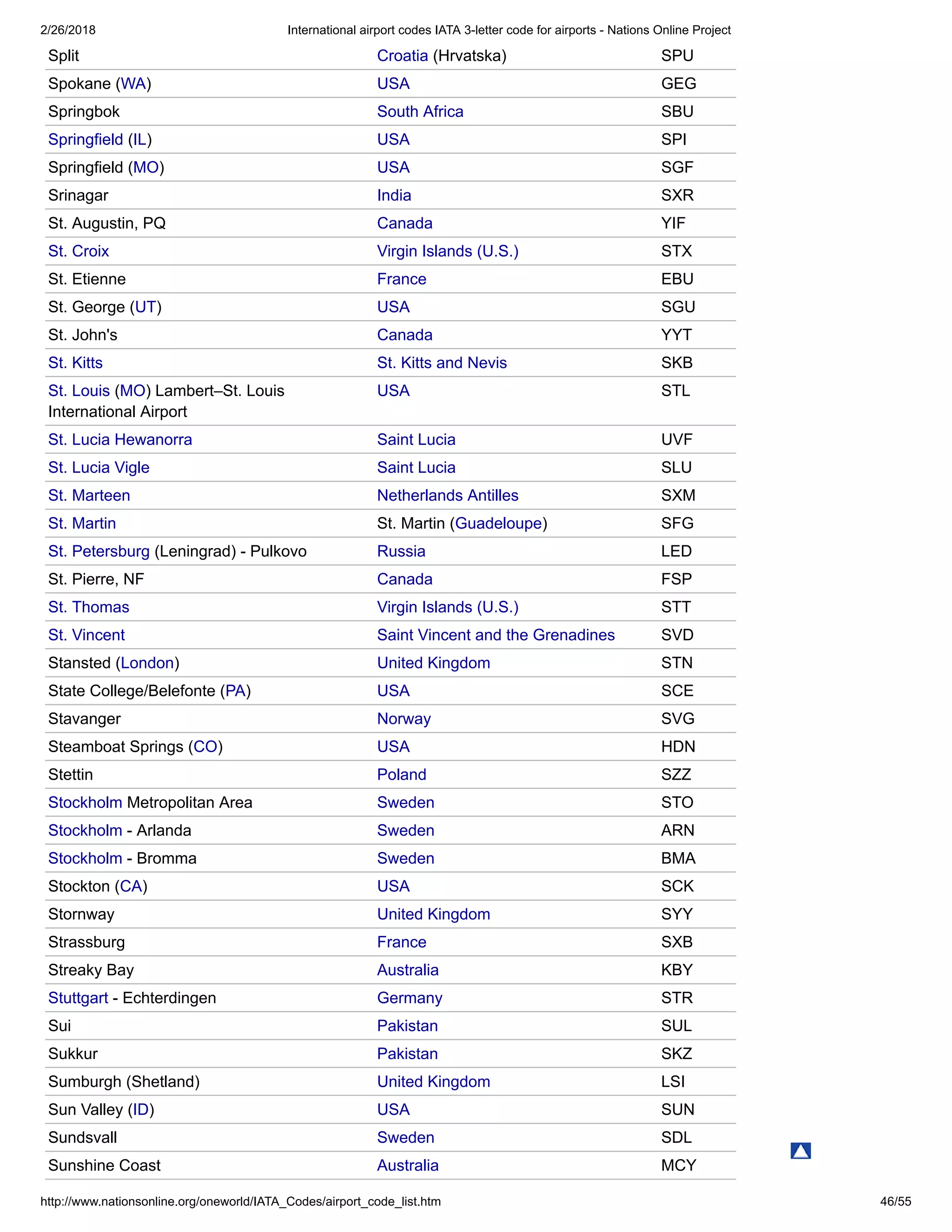Follow the Springfield (IL) city link
Screen dimensions: 952x1232
pos(85,139)
